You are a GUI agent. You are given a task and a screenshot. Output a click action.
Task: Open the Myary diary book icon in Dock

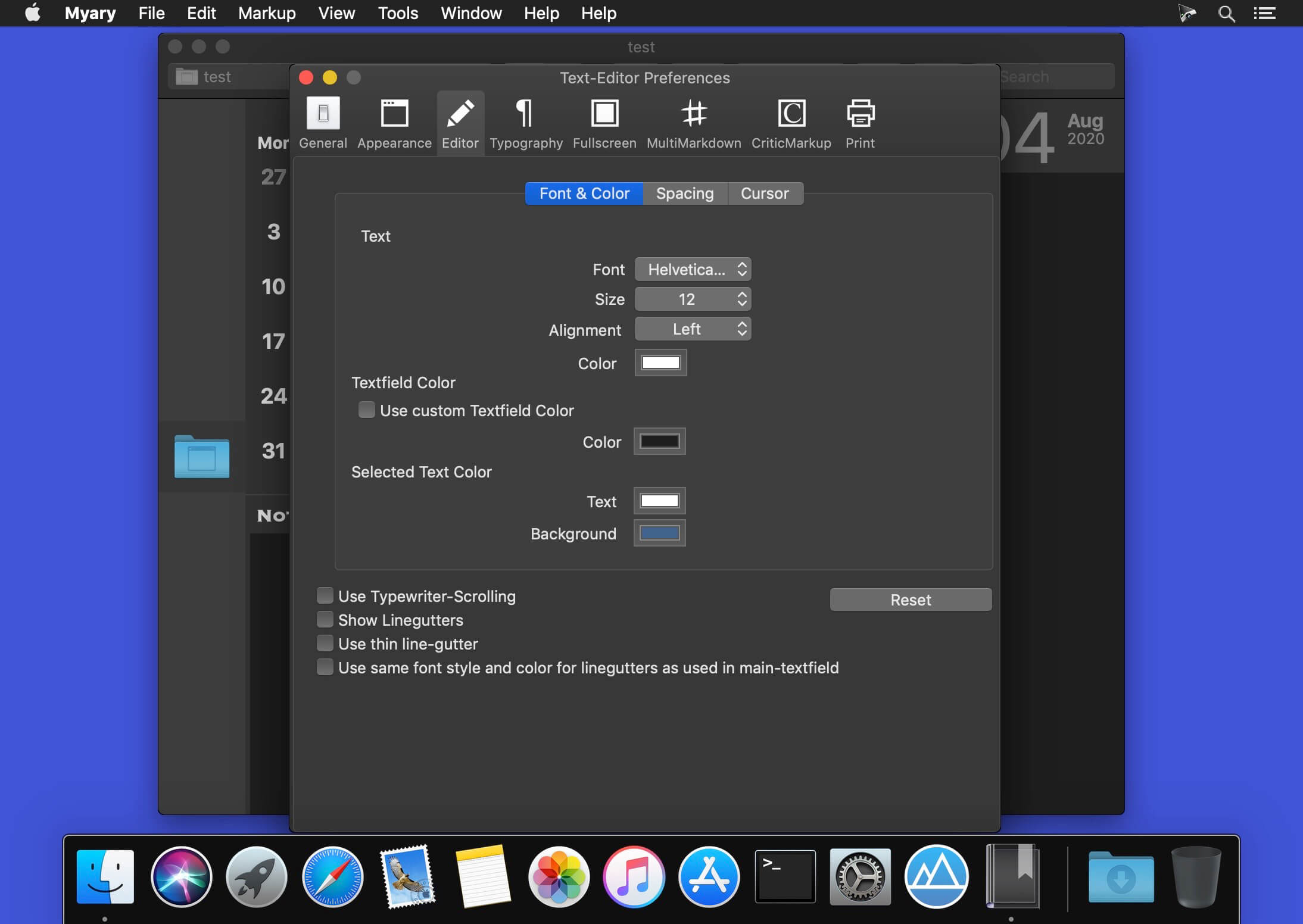(x=1012, y=876)
